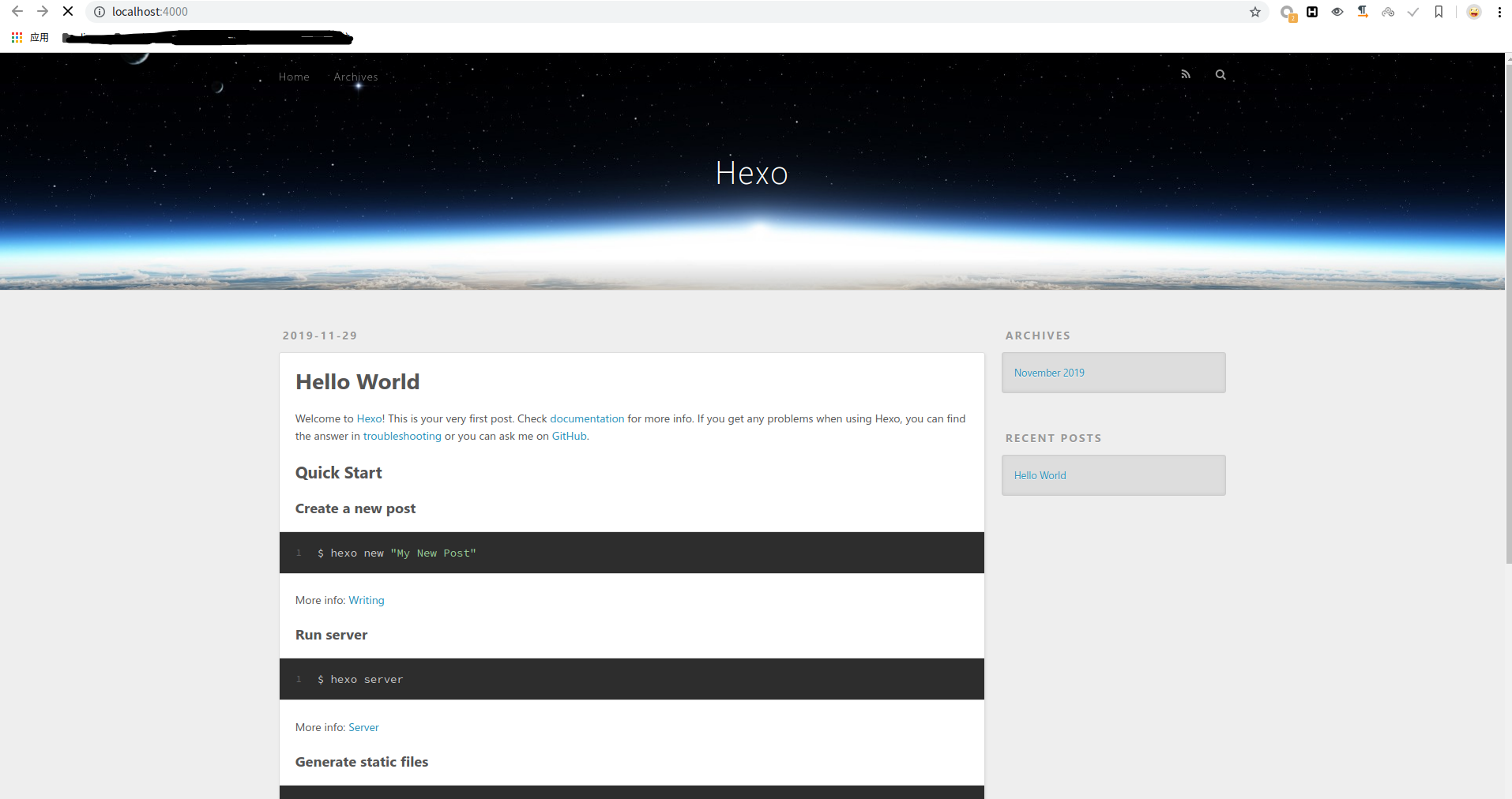Go to Home in the blog navigation
Image resolution: width=1512 pixels, height=799 pixels.
294,77
